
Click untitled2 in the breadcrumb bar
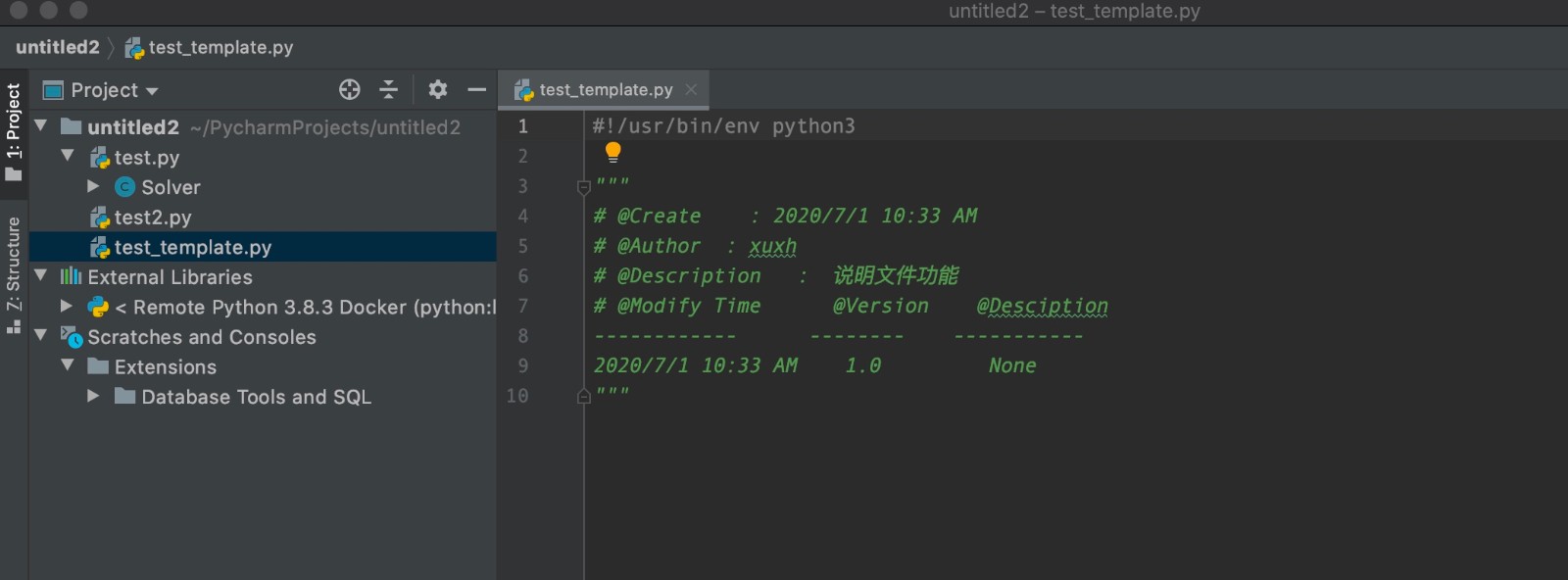point(58,47)
